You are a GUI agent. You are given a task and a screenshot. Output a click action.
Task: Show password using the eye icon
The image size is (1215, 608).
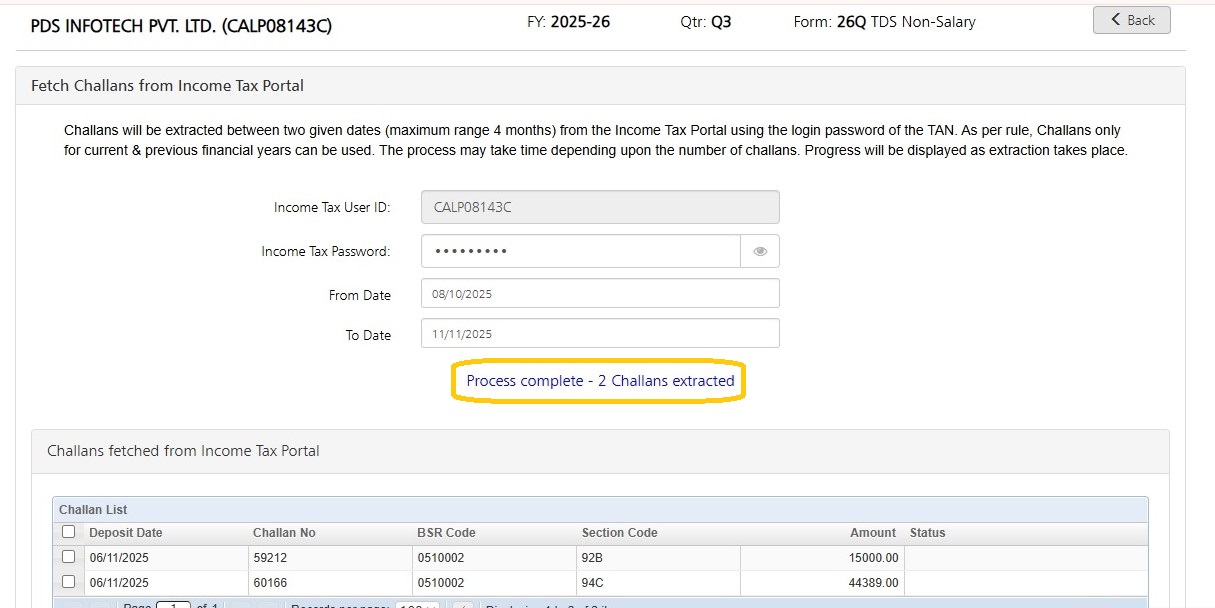[x=760, y=251]
